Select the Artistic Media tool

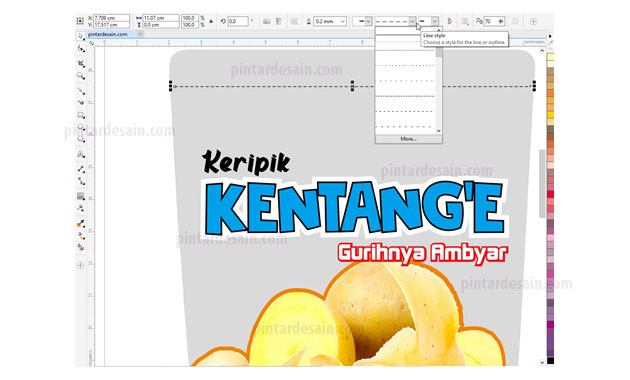[x=81, y=102]
